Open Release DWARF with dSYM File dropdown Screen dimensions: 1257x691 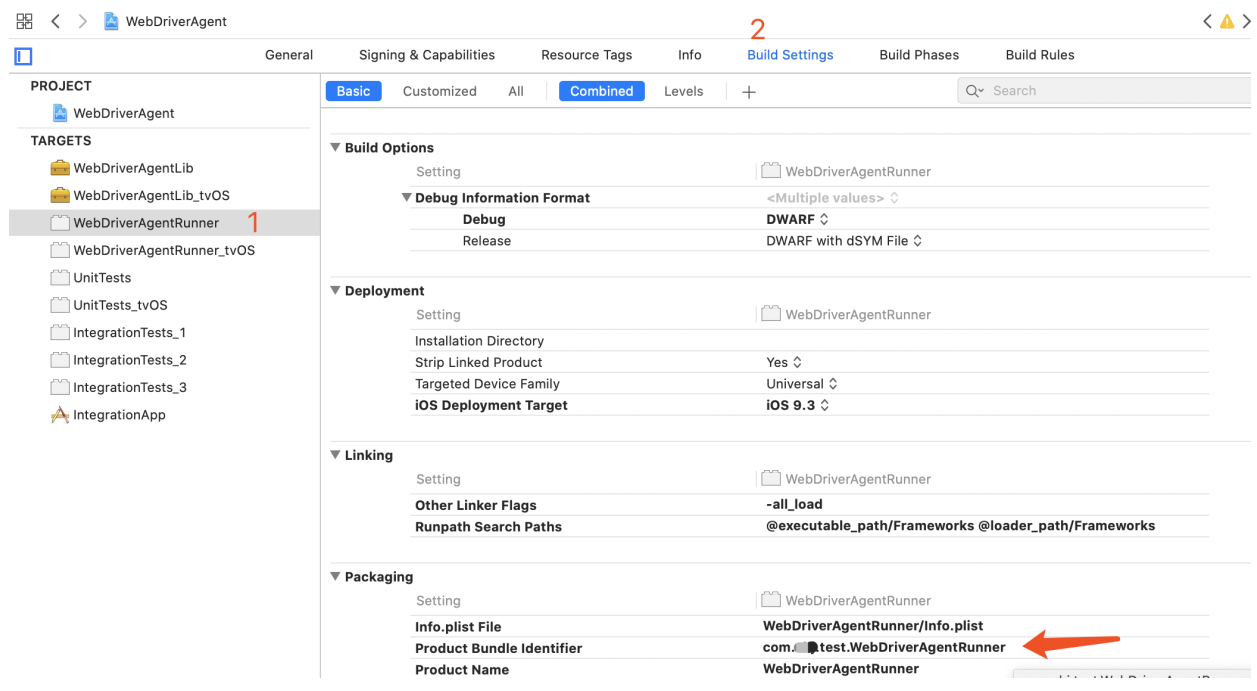tap(844, 241)
